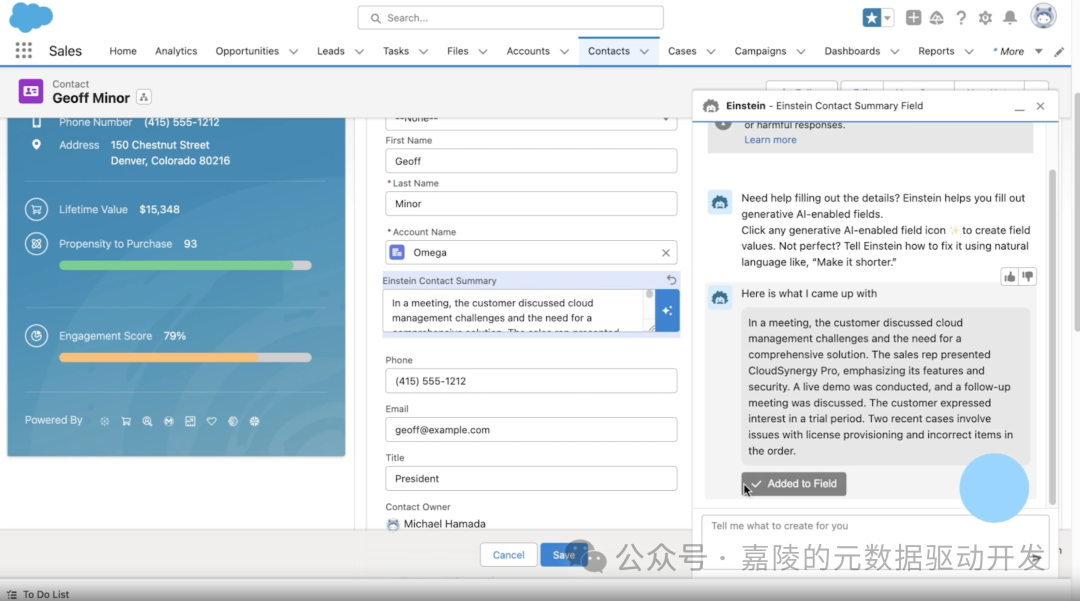
Task: Open the More navigation menu
Action: 1017,52
